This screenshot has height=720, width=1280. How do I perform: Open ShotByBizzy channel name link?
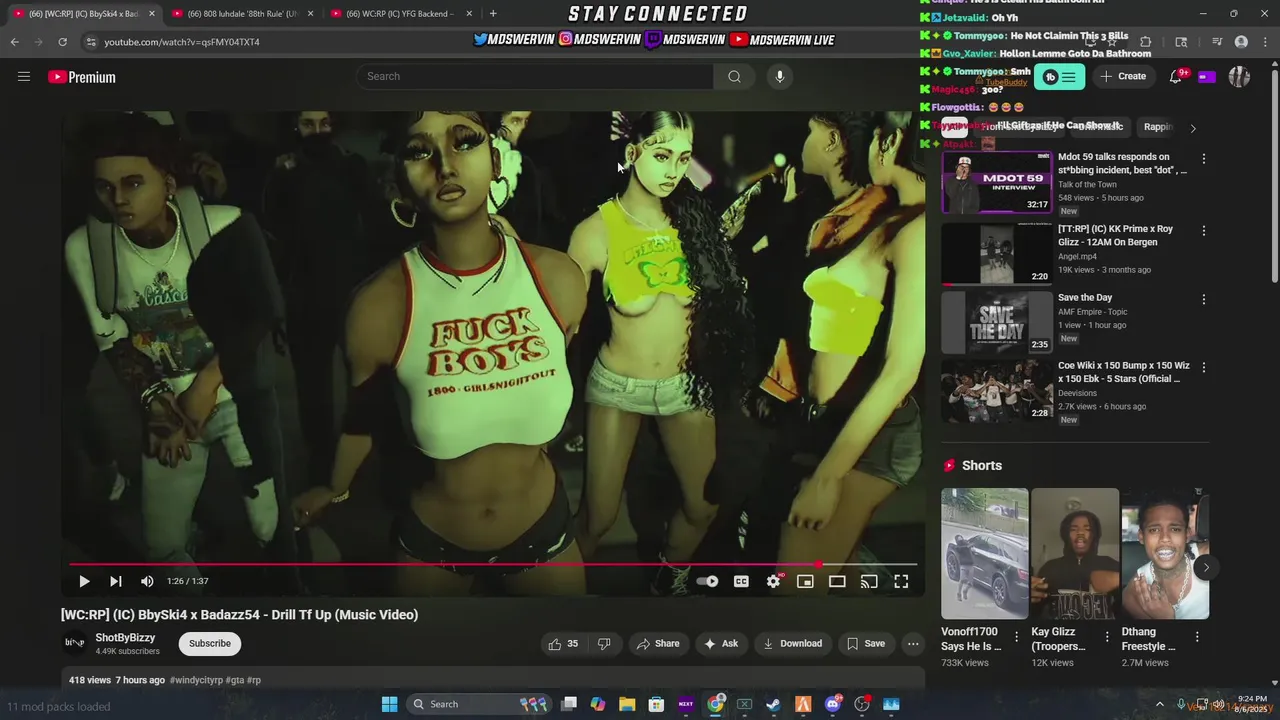click(x=125, y=638)
